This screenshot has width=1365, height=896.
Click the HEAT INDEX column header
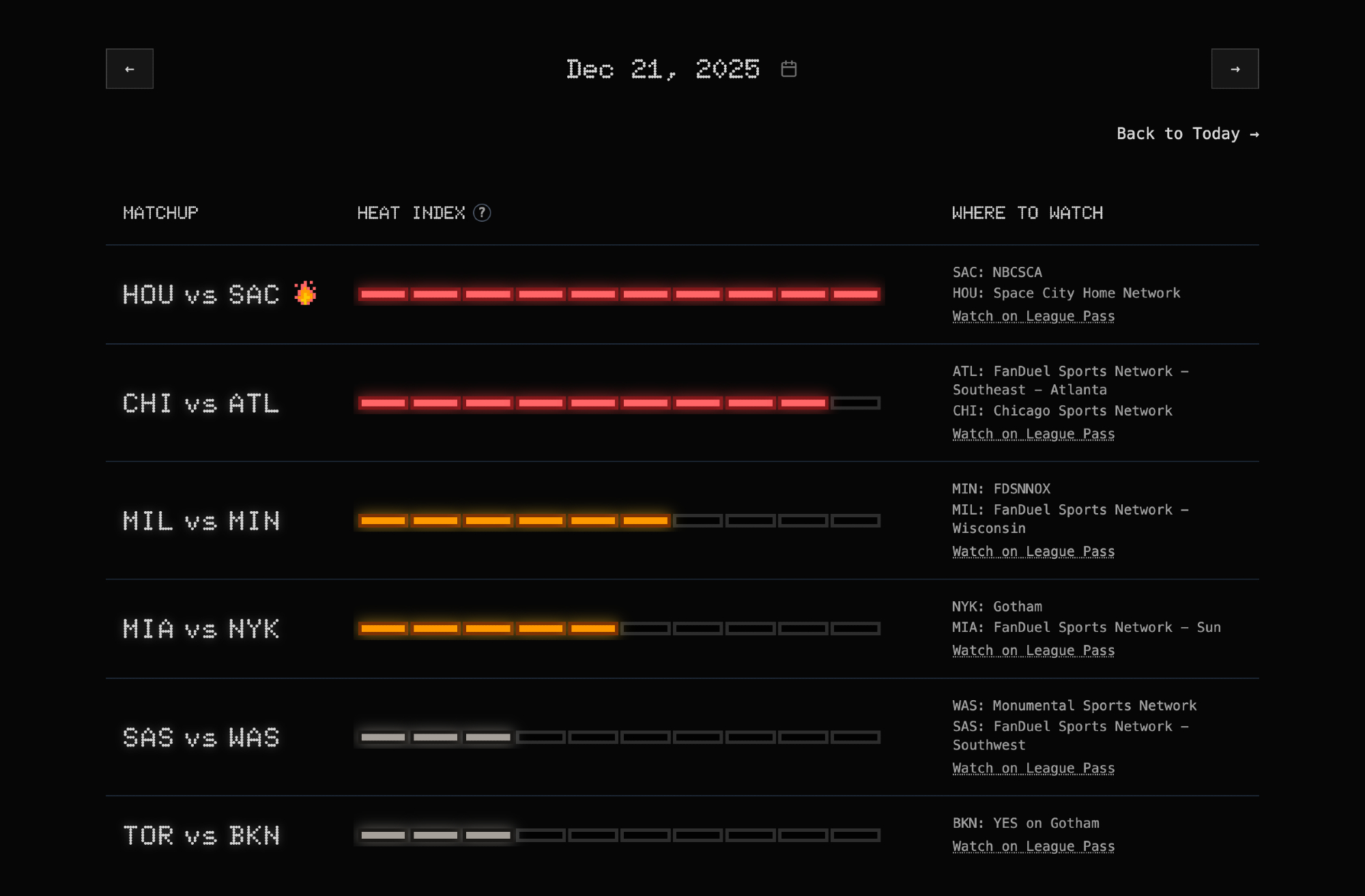(410, 213)
